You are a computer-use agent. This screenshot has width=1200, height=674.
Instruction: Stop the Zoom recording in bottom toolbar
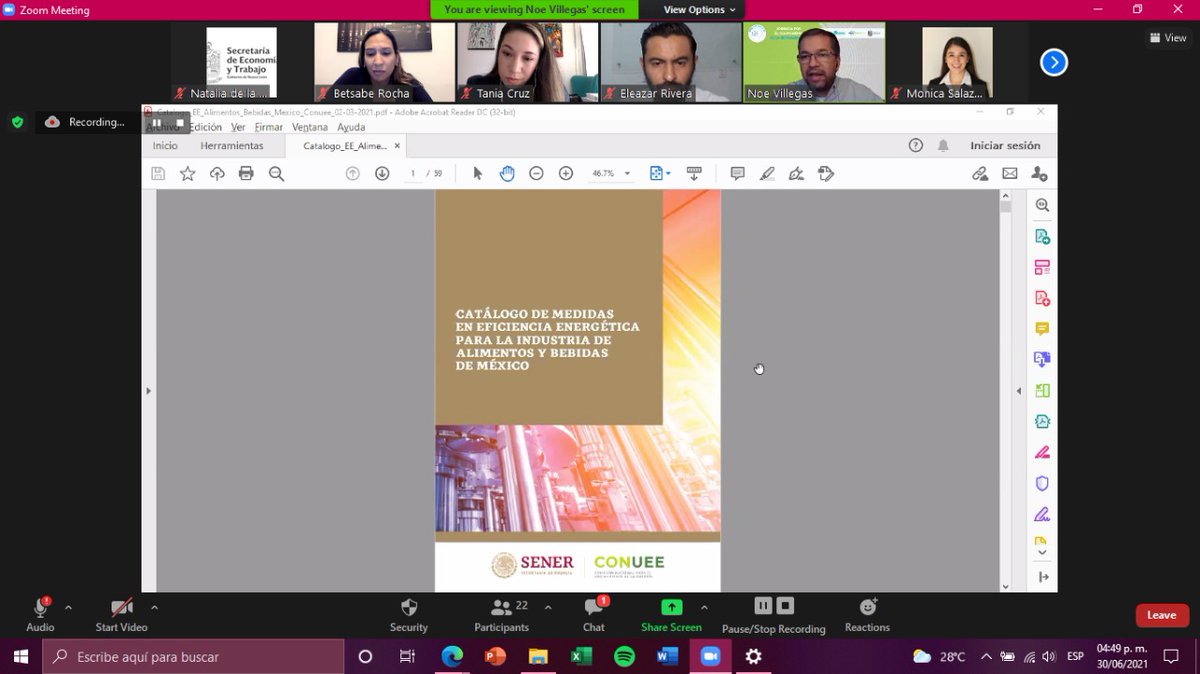(786, 606)
